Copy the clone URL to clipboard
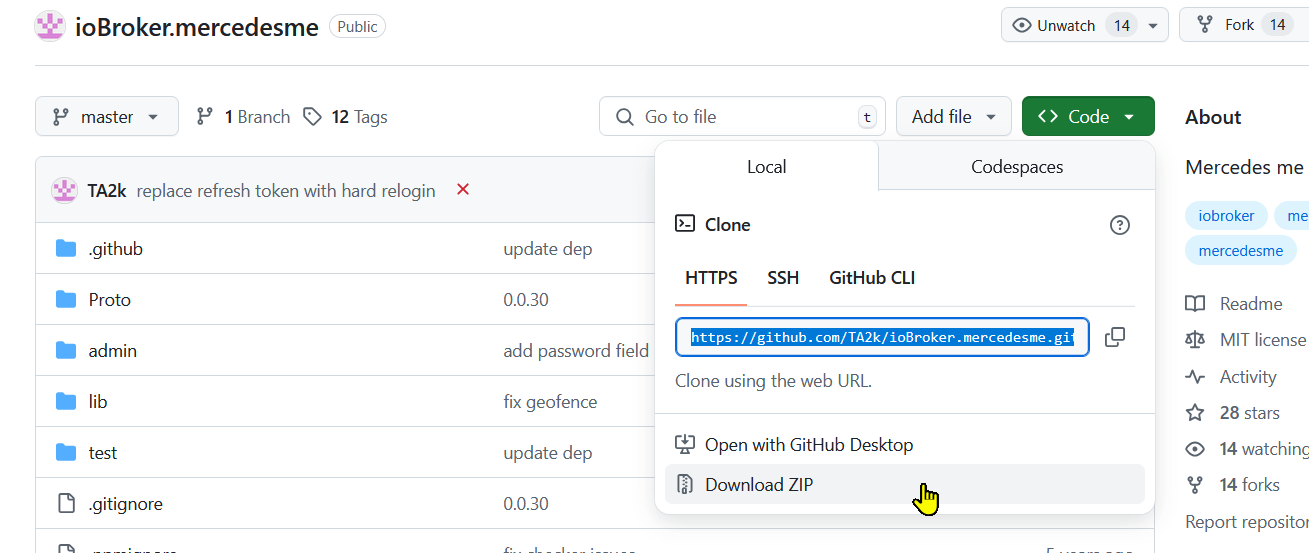The width and height of the screenshot is (1309, 553). coord(1115,338)
